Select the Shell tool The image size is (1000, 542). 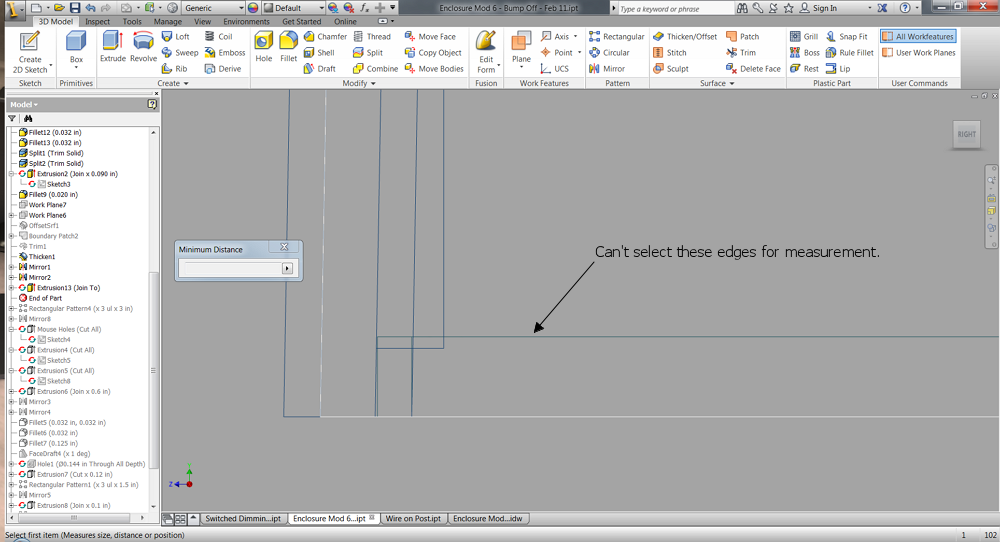(319, 52)
